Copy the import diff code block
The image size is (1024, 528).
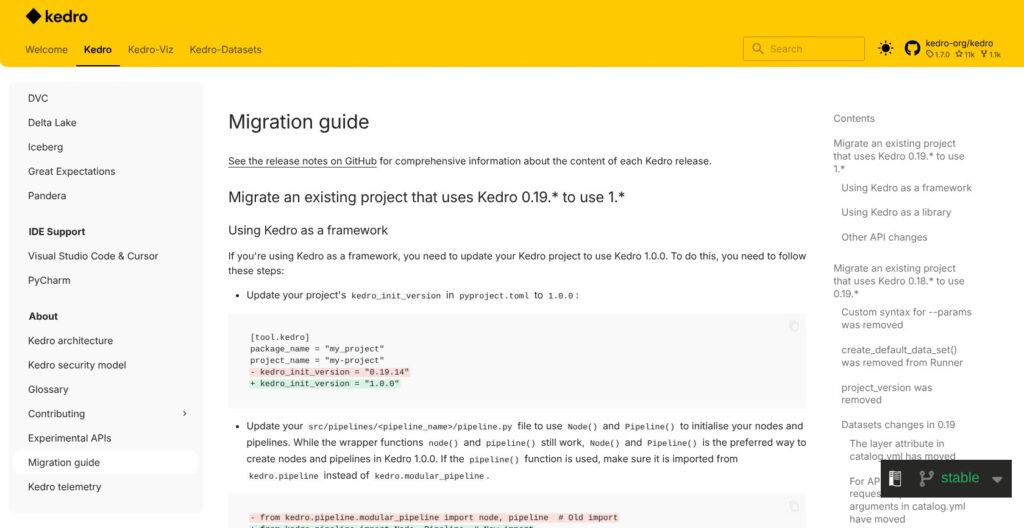[793, 506]
